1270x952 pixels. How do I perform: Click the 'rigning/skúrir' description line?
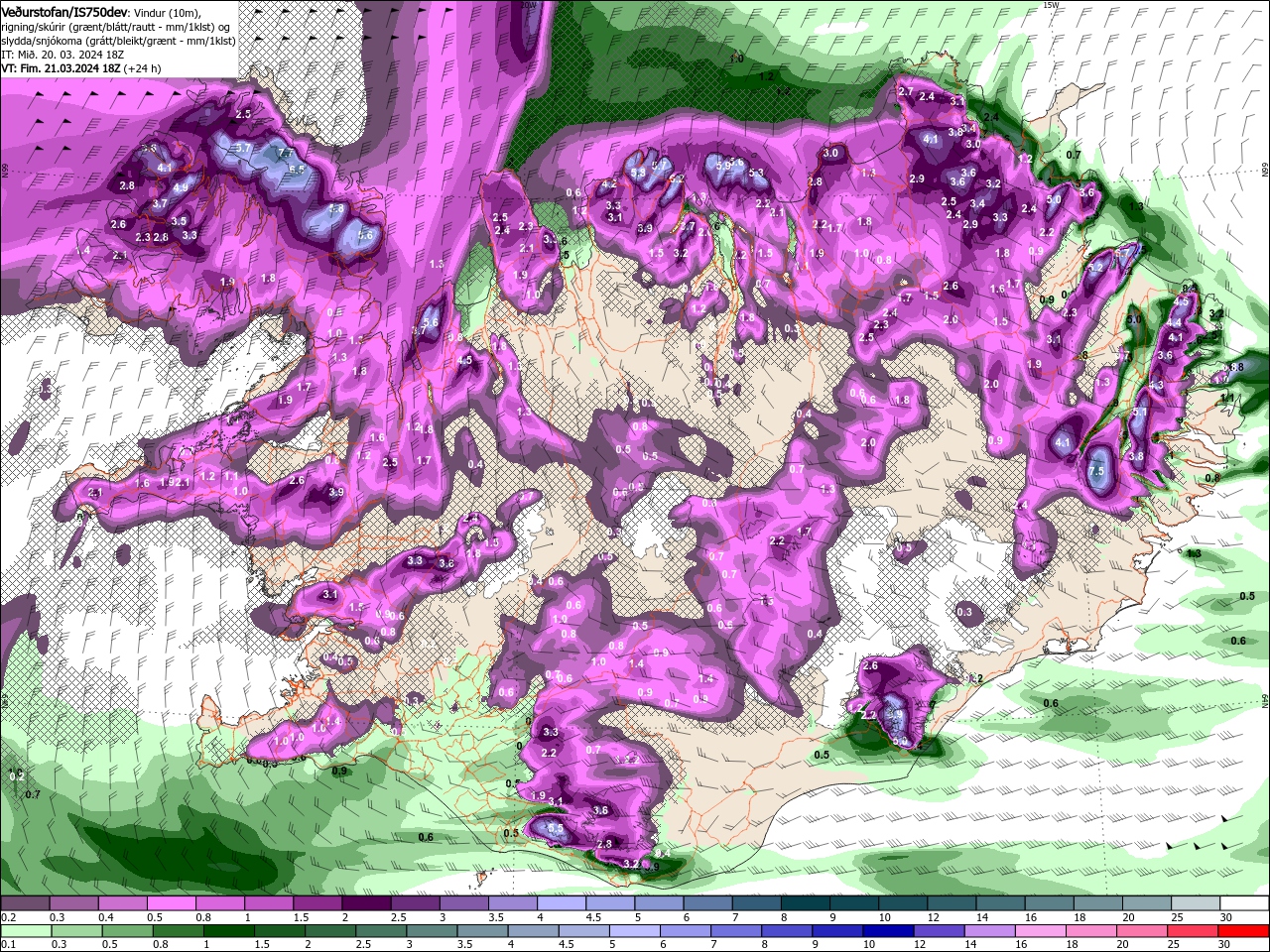click(x=115, y=27)
